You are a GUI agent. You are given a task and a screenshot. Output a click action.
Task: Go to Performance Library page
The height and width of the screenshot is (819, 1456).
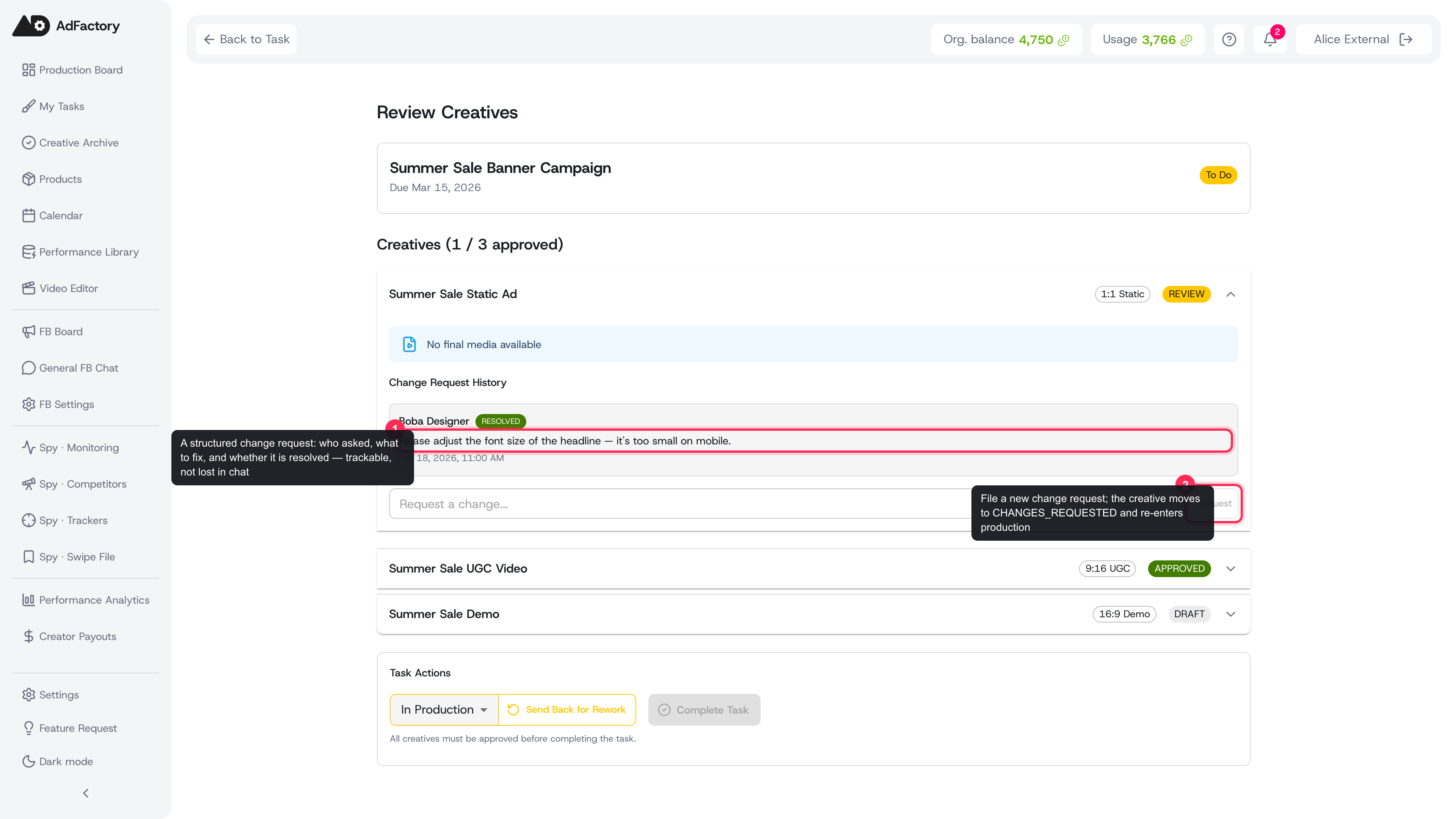click(x=89, y=252)
